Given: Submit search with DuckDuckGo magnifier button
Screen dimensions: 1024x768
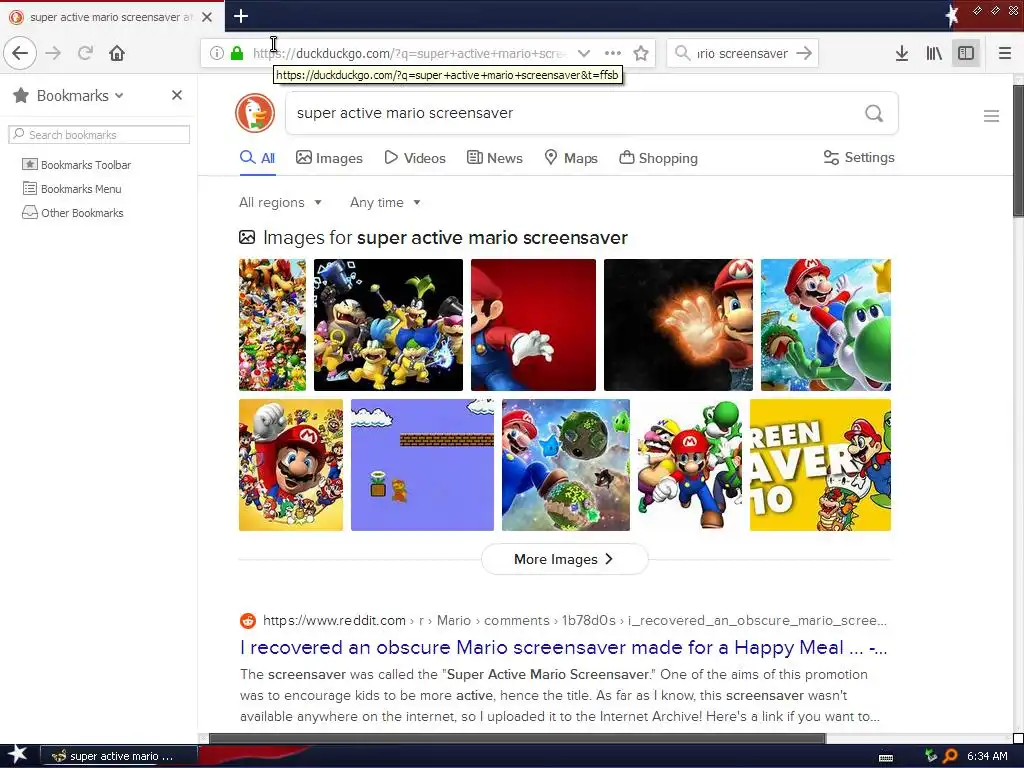Looking at the screenshot, I should 874,113.
